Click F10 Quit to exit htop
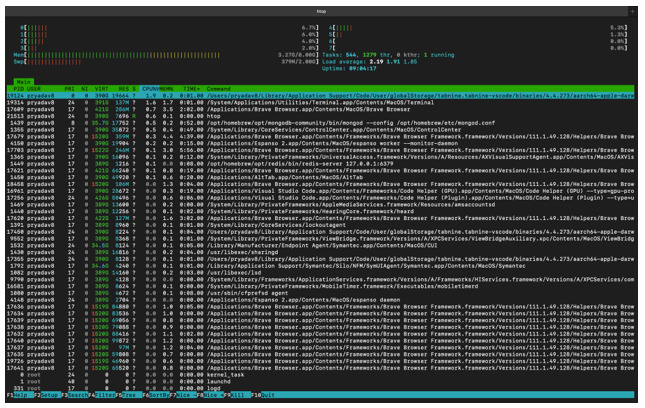The width and height of the screenshot is (645, 408). tap(263, 395)
